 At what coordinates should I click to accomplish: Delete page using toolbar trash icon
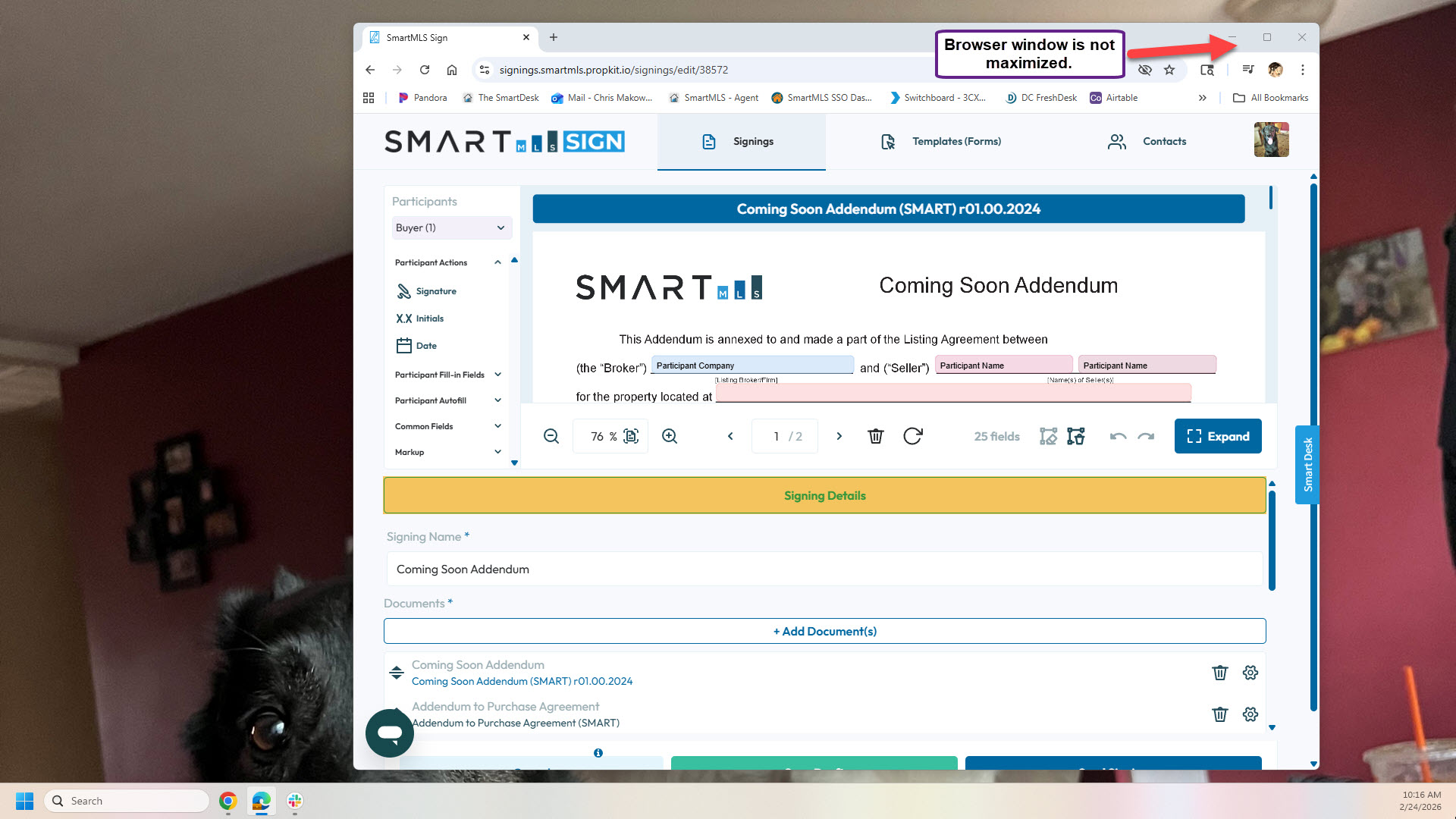tap(876, 436)
